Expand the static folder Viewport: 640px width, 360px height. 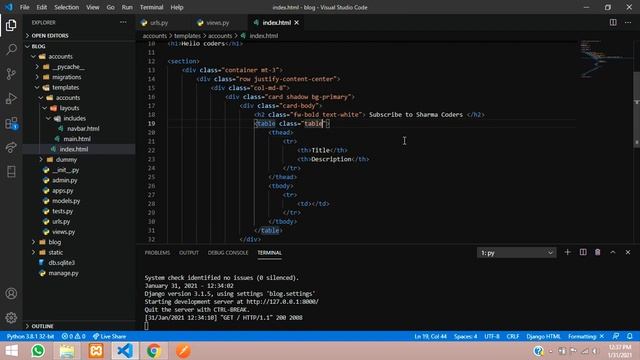56,252
